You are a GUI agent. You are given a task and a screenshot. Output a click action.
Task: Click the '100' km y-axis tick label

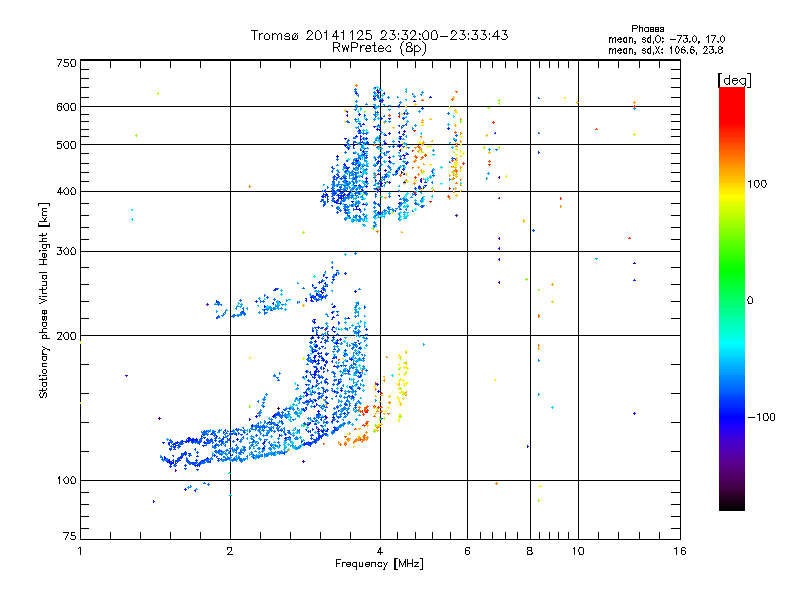point(66,480)
